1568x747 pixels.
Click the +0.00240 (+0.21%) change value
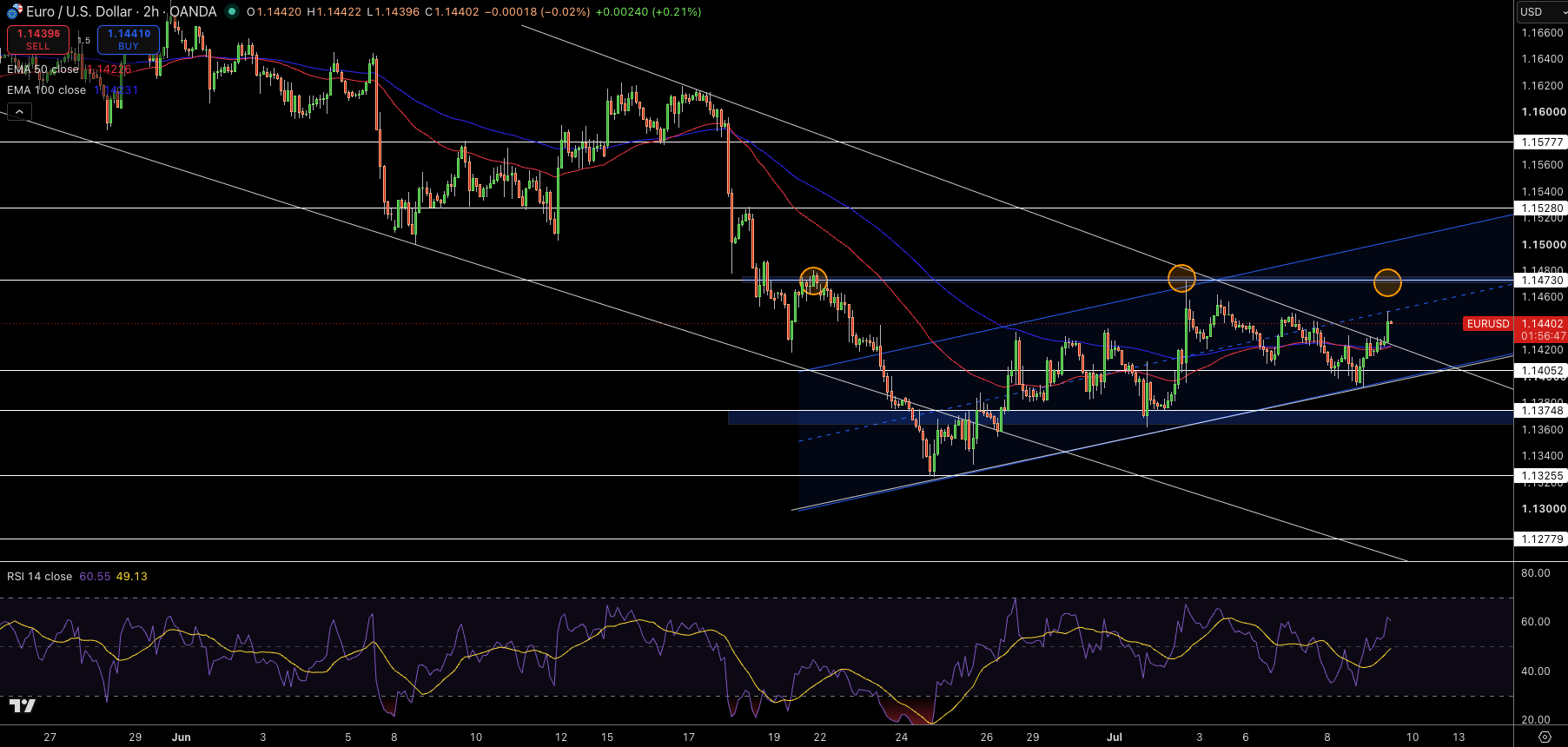coord(648,11)
